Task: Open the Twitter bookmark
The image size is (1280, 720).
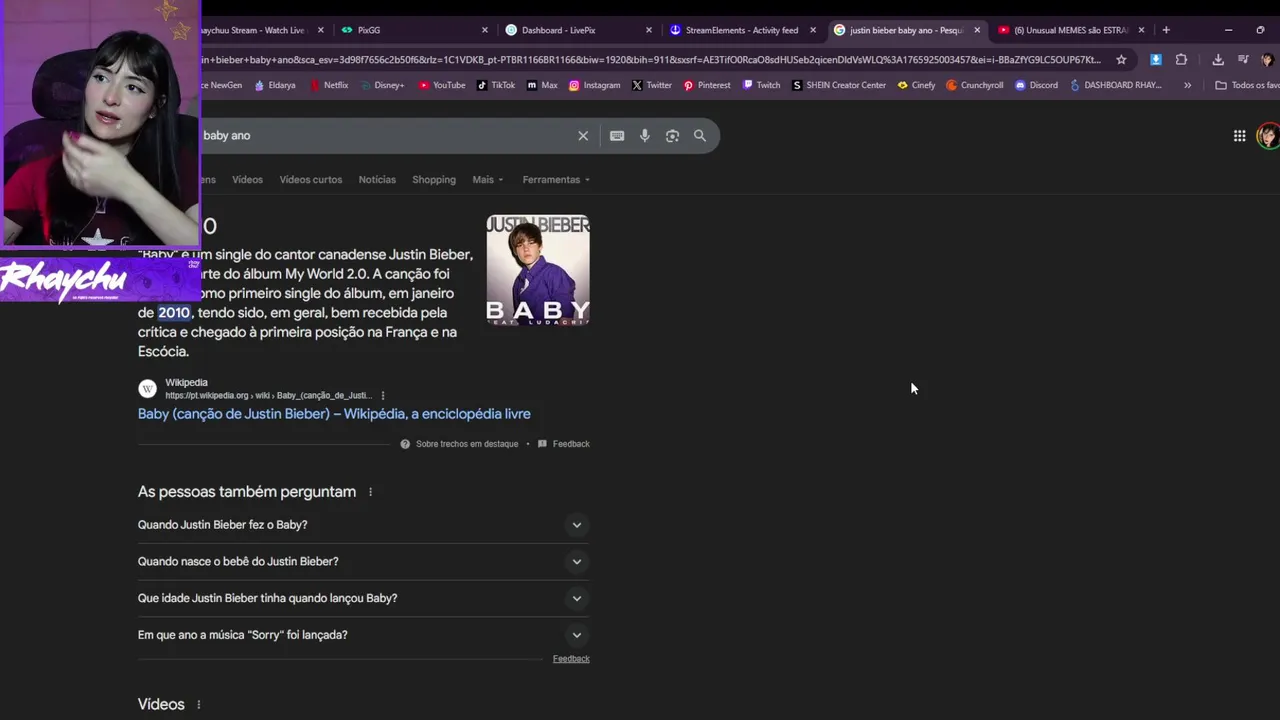Action: click(652, 86)
